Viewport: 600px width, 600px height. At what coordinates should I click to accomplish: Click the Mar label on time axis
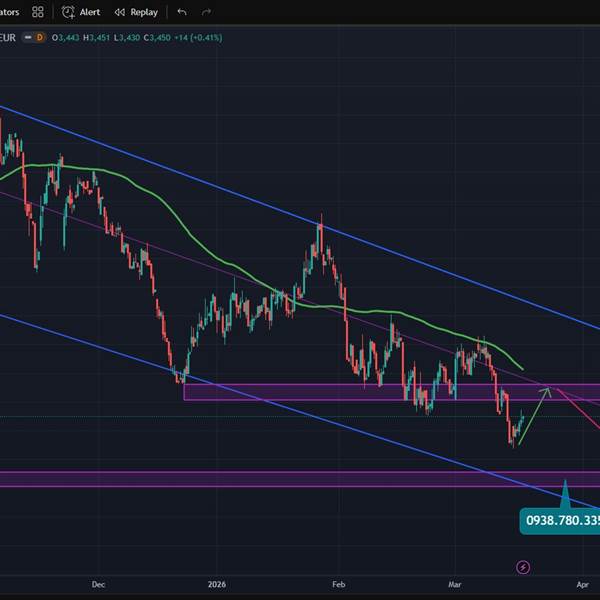[455, 584]
